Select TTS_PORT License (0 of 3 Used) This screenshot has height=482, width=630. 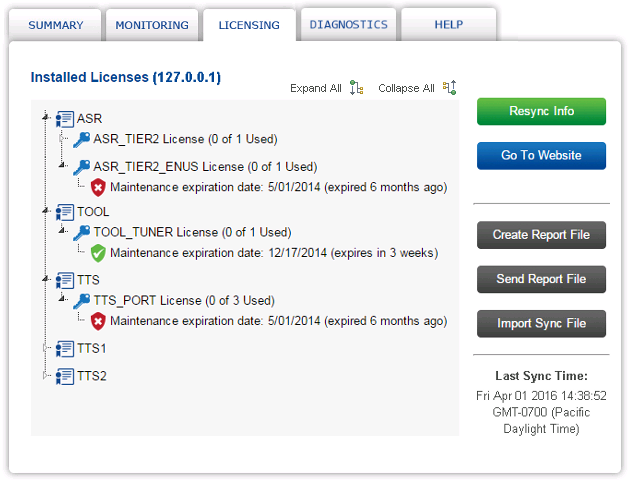tap(184, 300)
